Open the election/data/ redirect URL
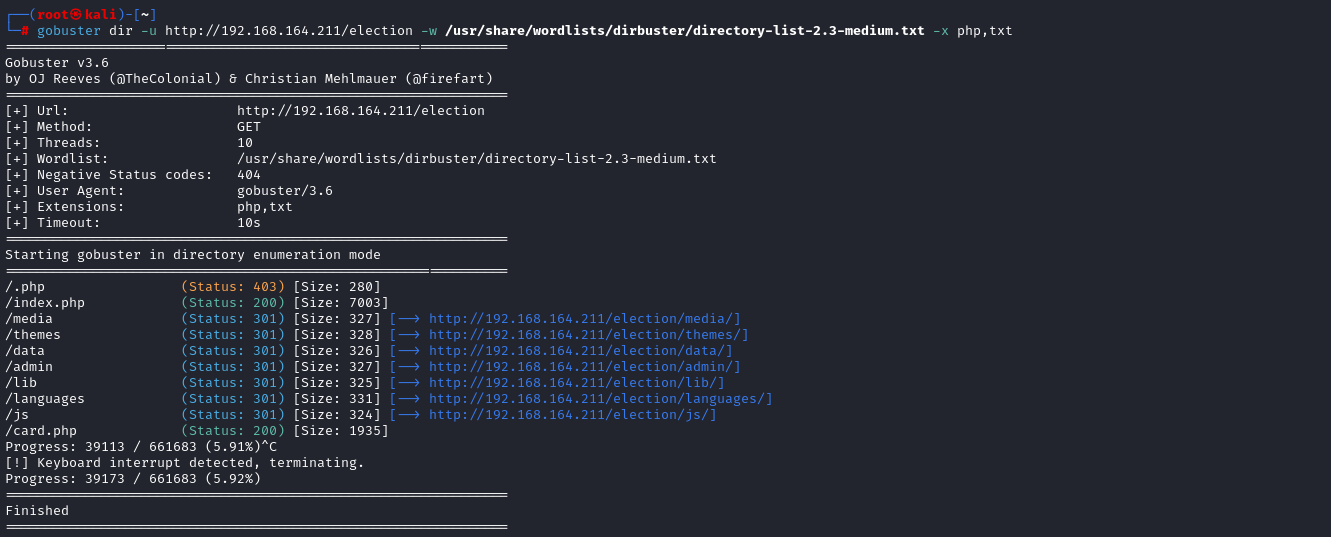Image resolution: width=1331 pixels, height=537 pixels. pos(580,351)
